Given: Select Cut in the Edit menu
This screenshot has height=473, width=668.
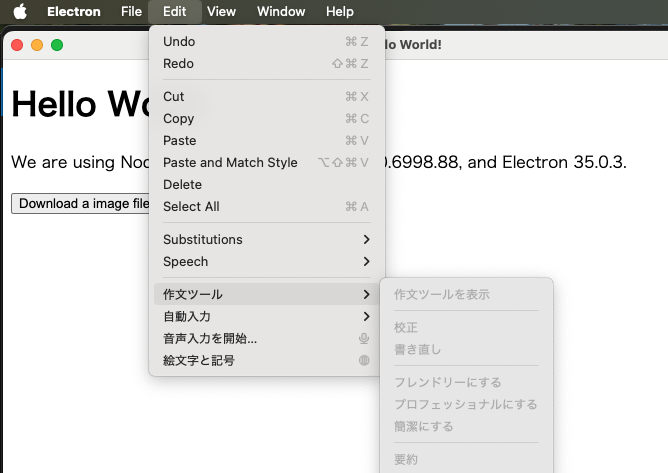Looking at the screenshot, I should [x=267, y=96].
